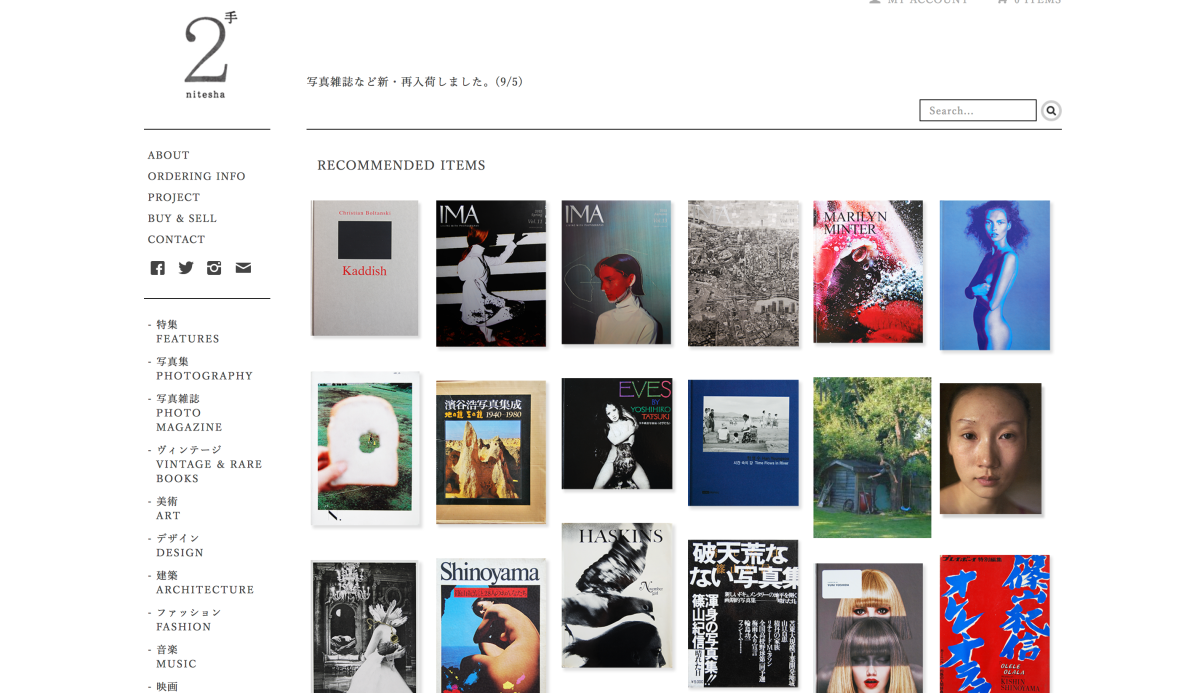Open the Instagram icon link
1200x693 pixels.
214,268
